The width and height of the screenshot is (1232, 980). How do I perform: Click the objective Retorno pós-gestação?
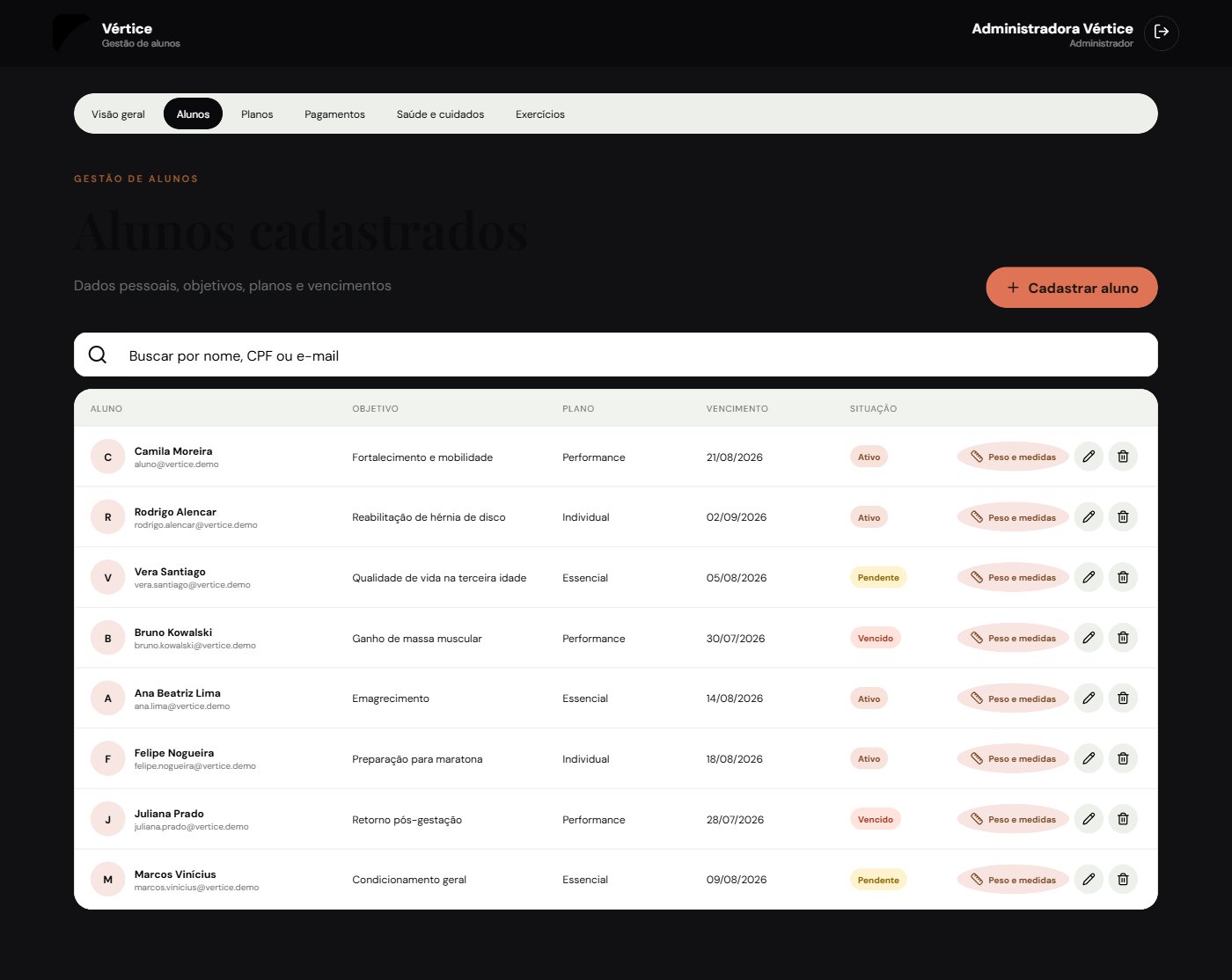tap(407, 819)
